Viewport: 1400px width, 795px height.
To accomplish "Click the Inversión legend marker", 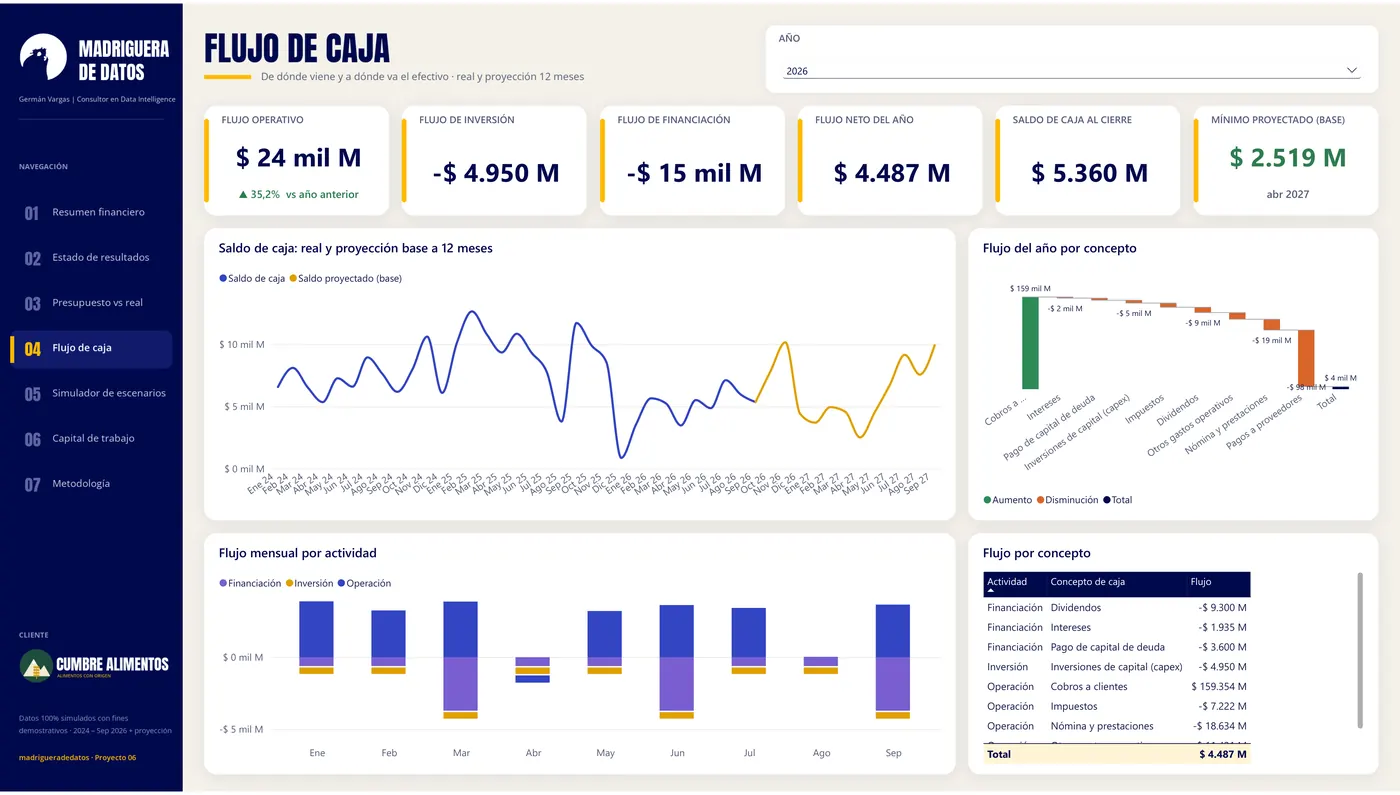I will 289,583.
